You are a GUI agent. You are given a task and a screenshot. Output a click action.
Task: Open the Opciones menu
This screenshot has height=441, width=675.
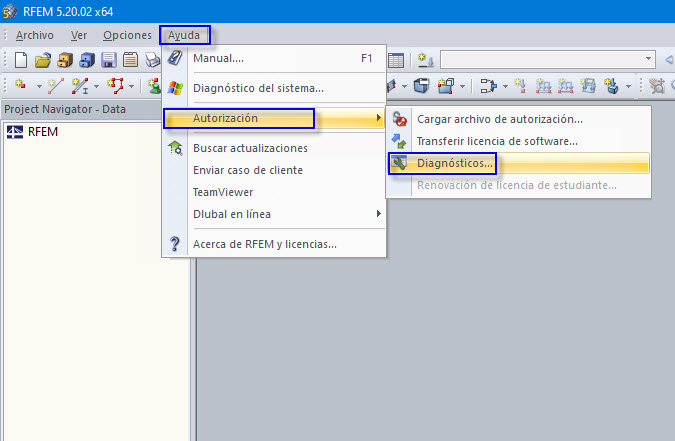tap(127, 35)
